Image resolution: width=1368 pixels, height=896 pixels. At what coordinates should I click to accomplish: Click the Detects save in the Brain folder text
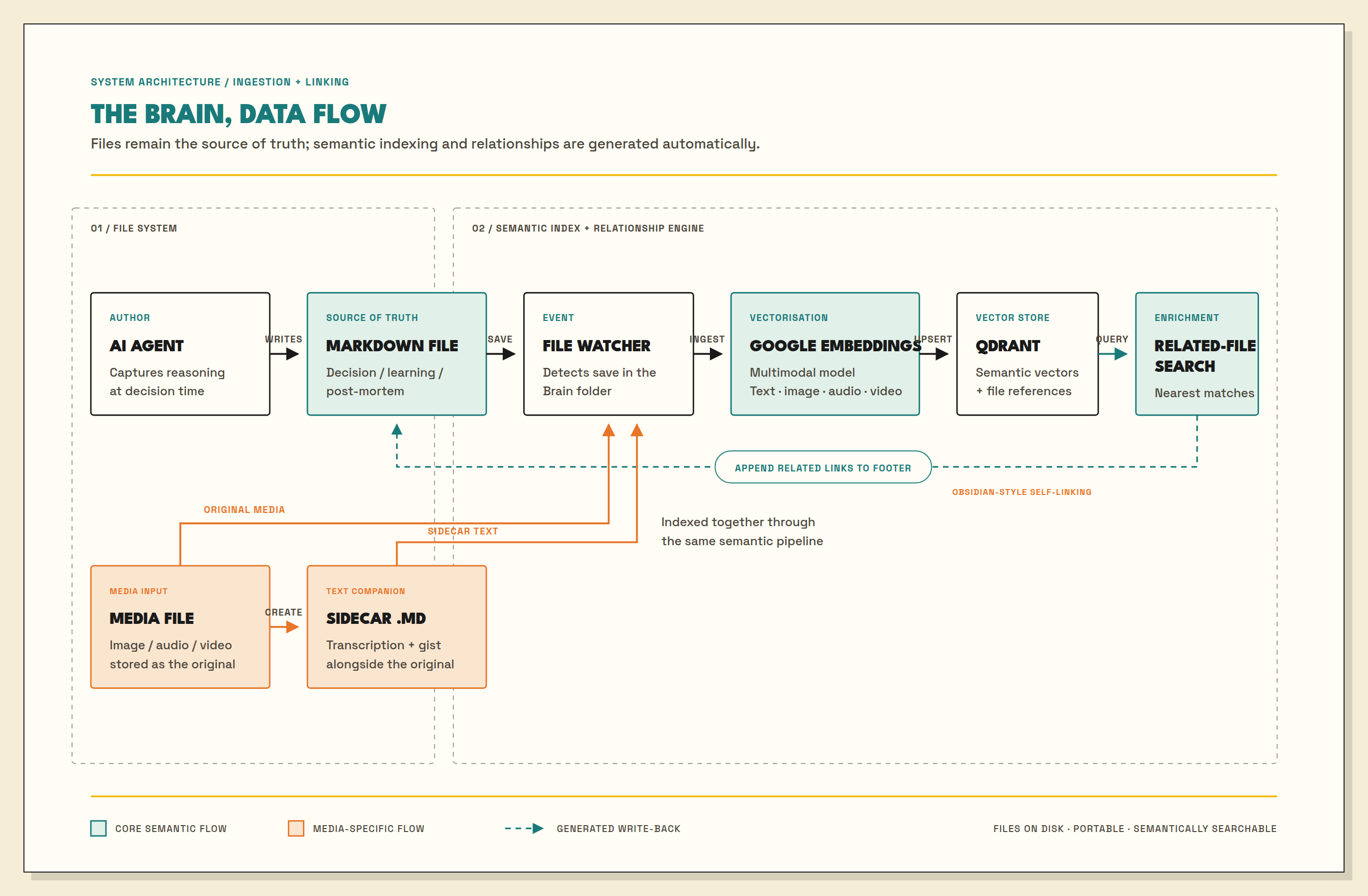coord(599,381)
